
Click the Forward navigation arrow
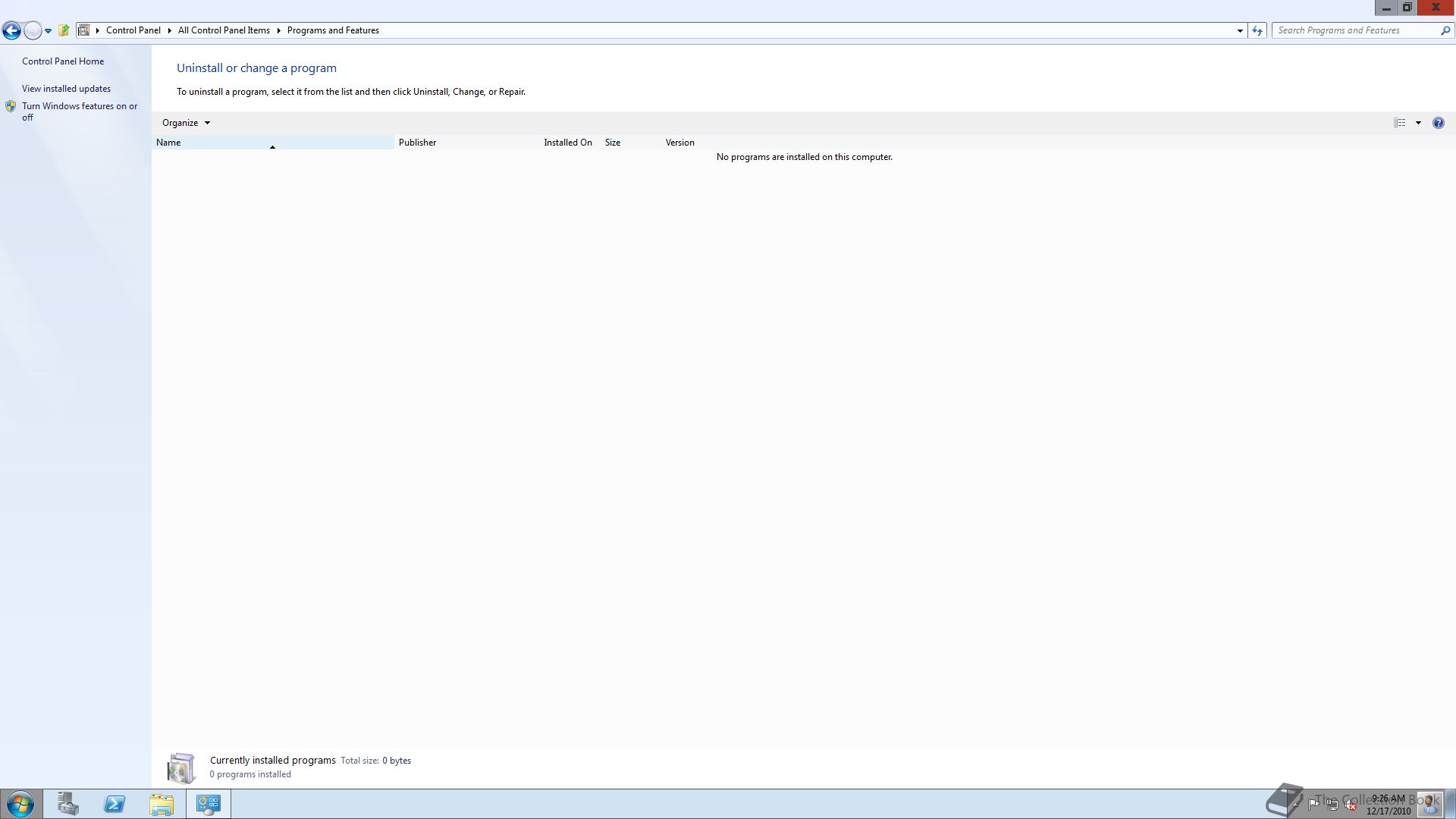click(x=33, y=30)
